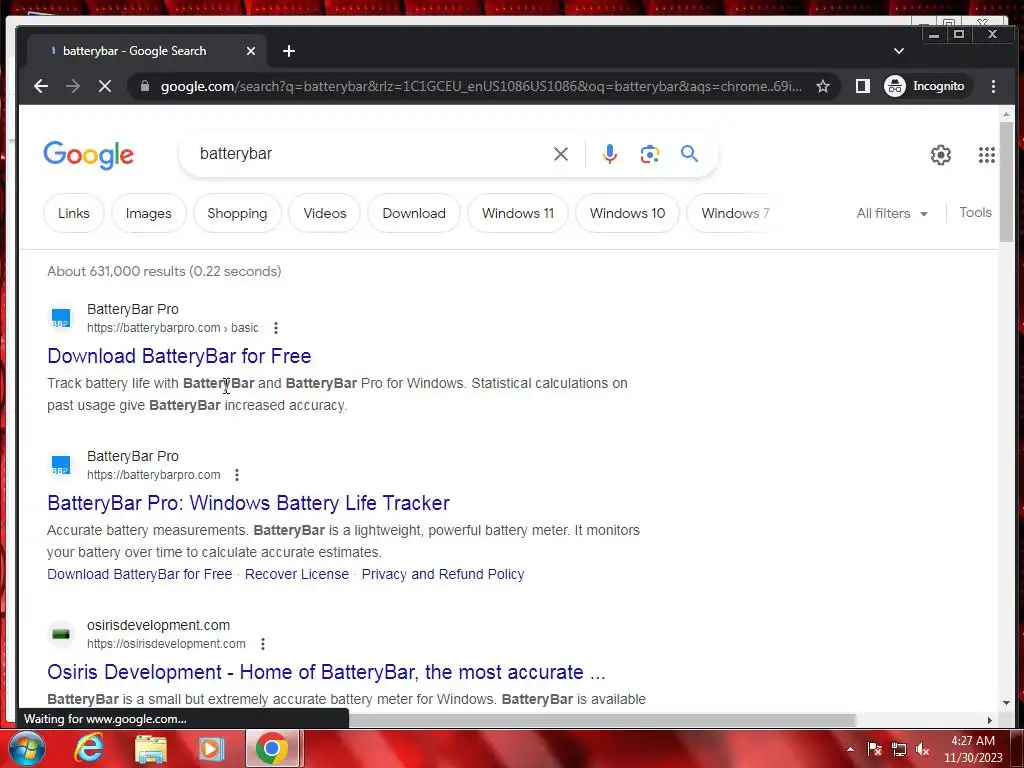Go back using the browser back arrow
The image size is (1024, 768).
40,86
